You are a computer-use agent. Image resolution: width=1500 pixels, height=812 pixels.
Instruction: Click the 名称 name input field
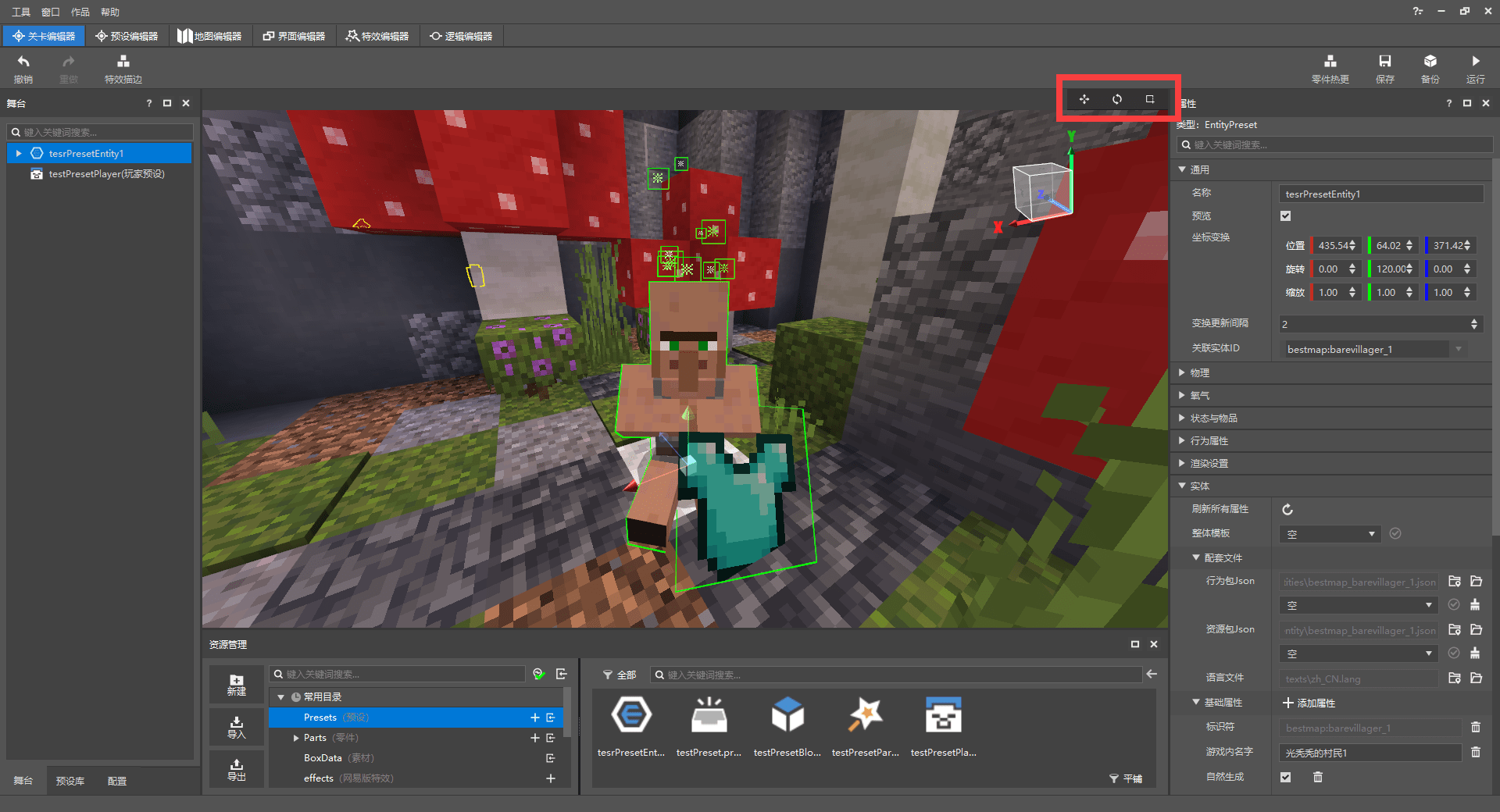(x=1380, y=194)
